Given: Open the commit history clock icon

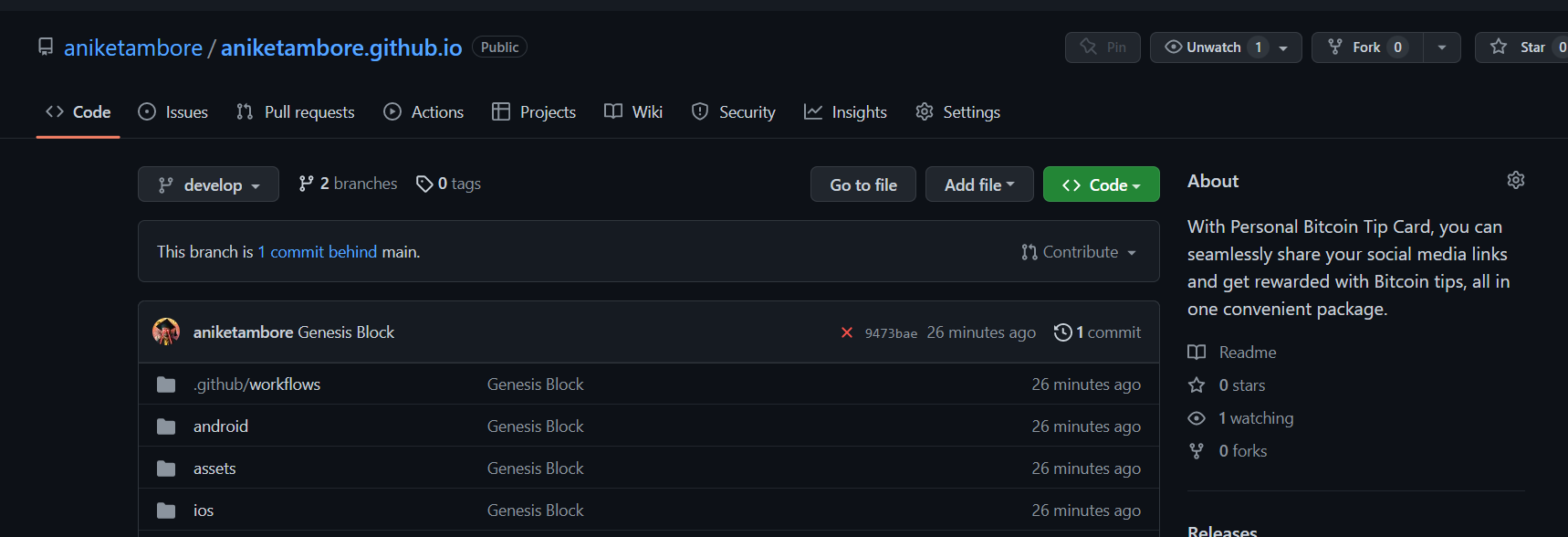Looking at the screenshot, I should click(x=1062, y=332).
